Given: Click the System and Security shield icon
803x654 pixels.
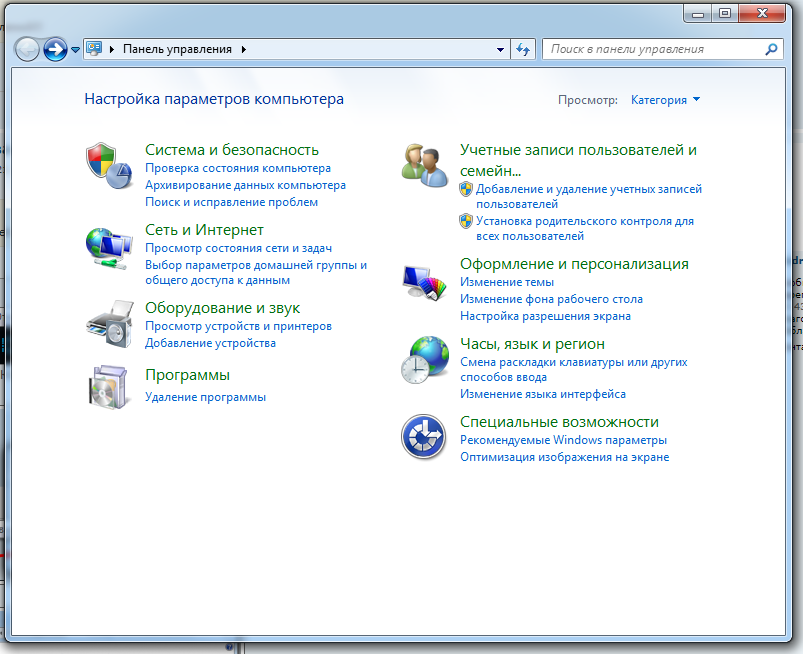Looking at the screenshot, I should pyautogui.click(x=110, y=166).
